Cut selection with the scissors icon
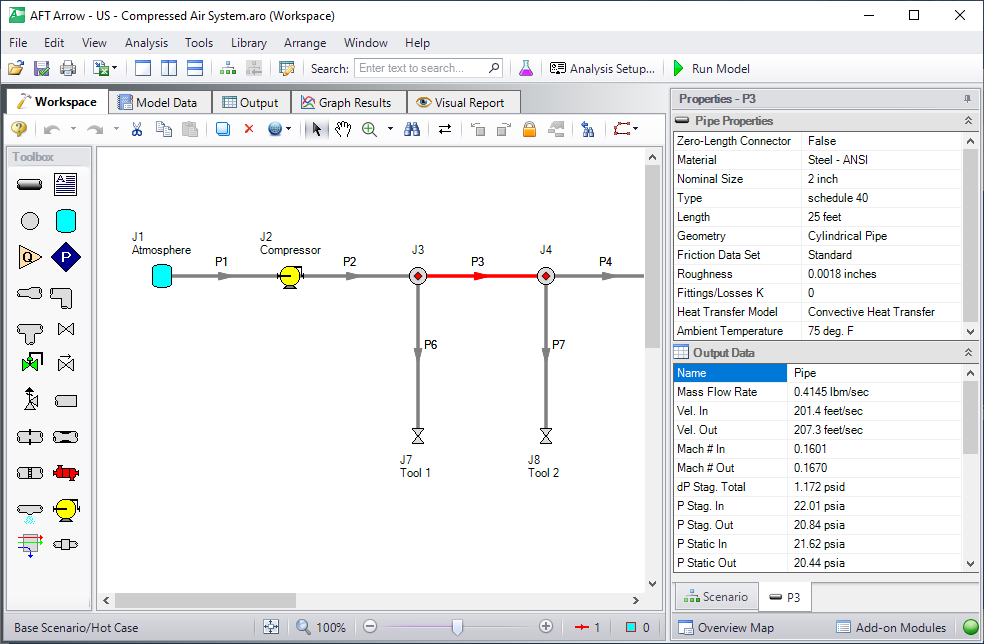The width and height of the screenshot is (984, 644). point(137,129)
